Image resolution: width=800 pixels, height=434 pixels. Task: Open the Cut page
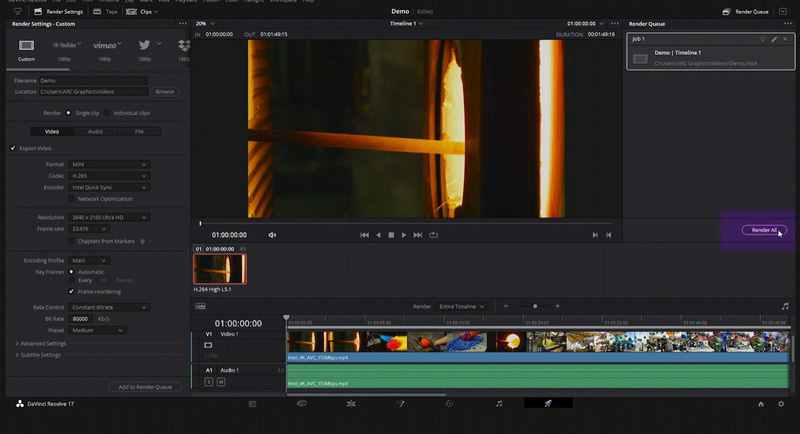(302, 403)
